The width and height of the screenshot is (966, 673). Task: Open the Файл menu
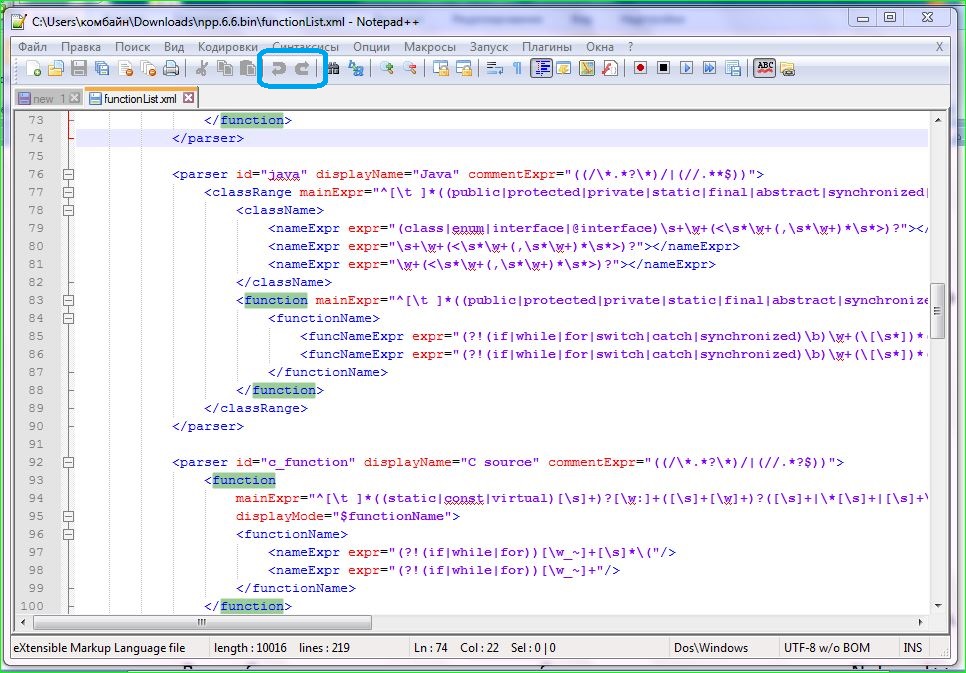32,47
